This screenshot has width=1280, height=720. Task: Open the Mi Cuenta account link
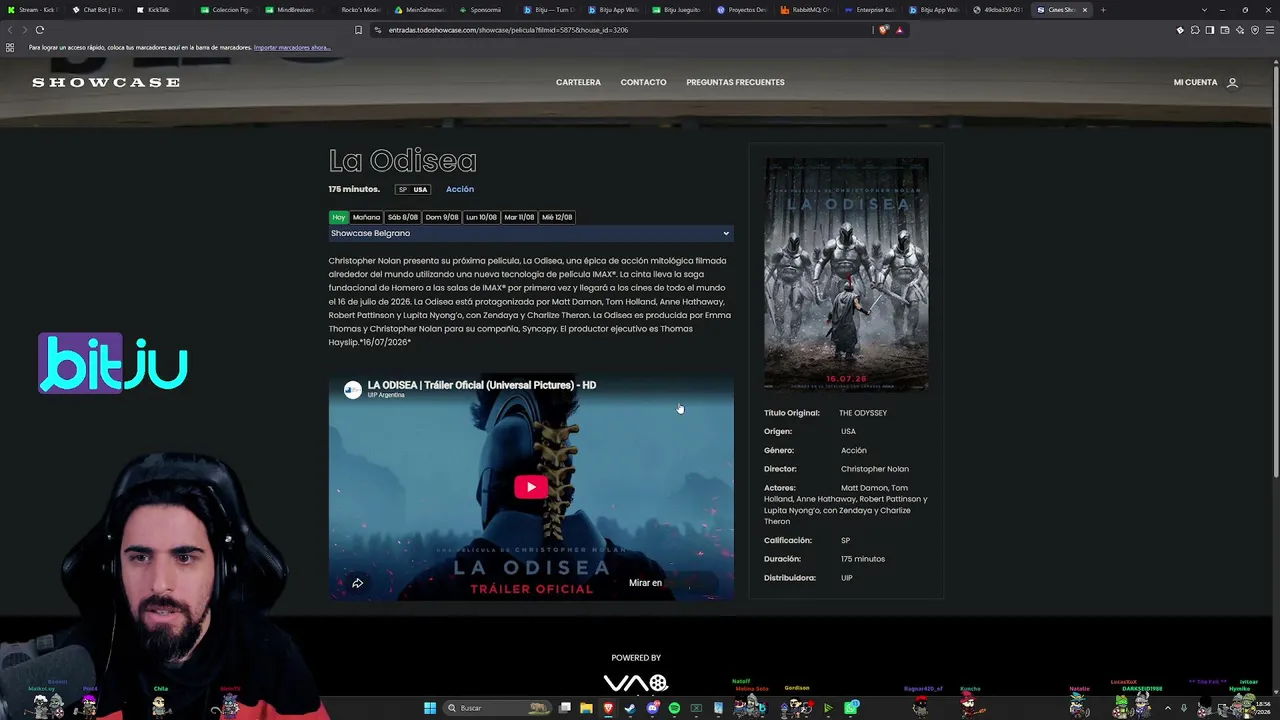(x=1195, y=82)
